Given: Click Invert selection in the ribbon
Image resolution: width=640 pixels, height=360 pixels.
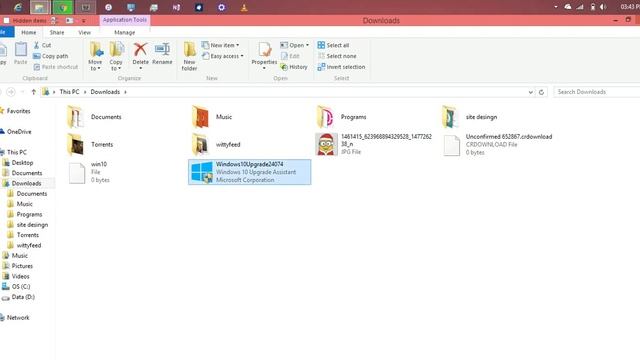Looking at the screenshot, I should point(341,67).
